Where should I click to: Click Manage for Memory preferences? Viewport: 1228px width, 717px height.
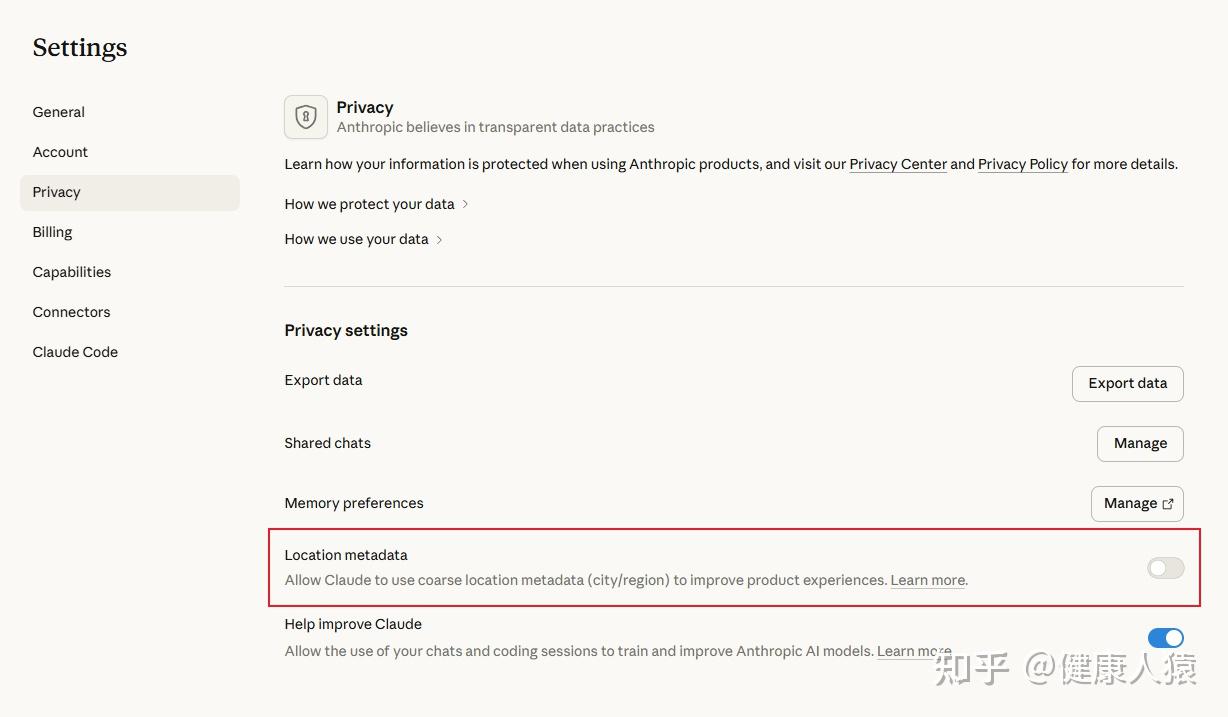click(1130, 504)
